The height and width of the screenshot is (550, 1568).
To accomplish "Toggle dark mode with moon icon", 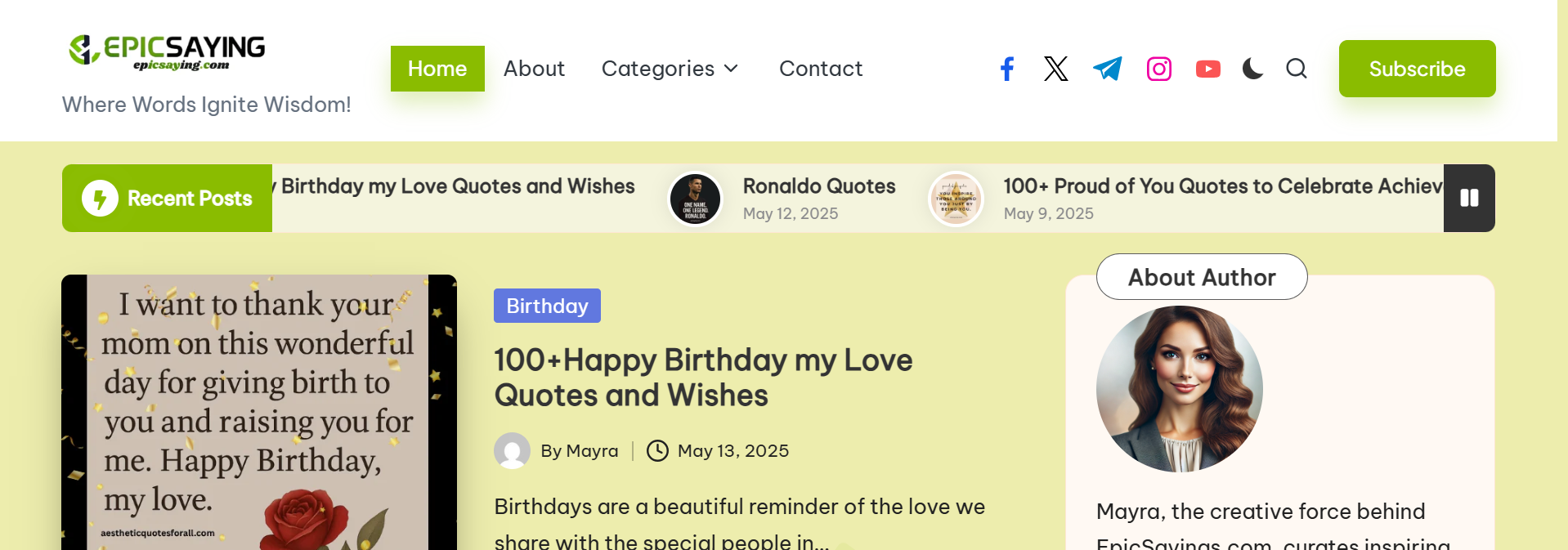I will (x=1252, y=69).
